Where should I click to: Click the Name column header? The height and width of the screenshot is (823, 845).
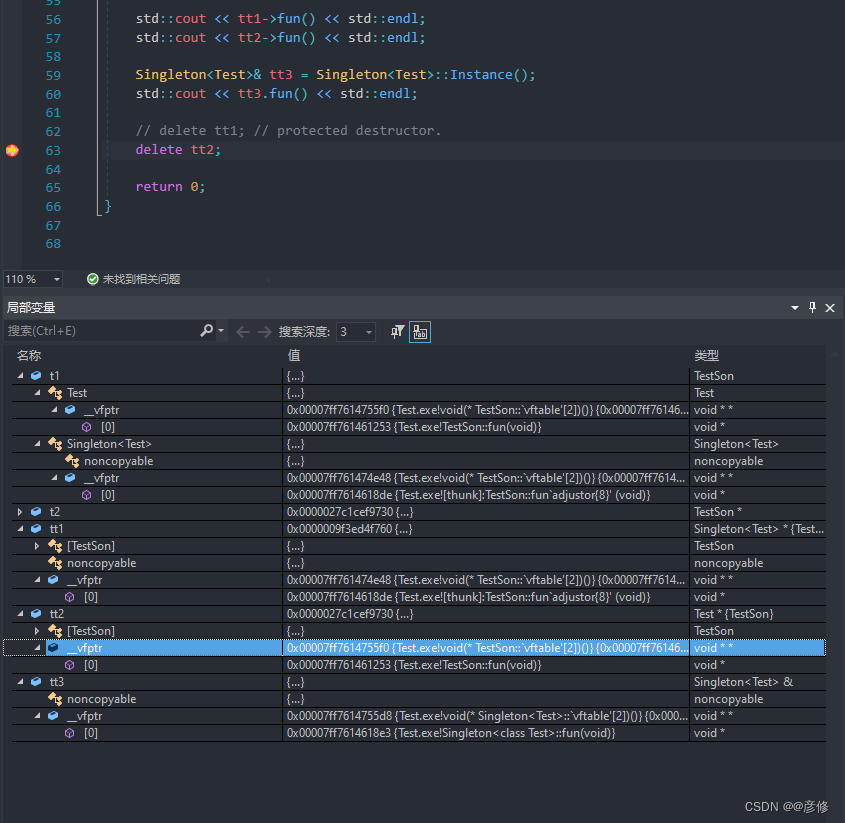(29, 355)
